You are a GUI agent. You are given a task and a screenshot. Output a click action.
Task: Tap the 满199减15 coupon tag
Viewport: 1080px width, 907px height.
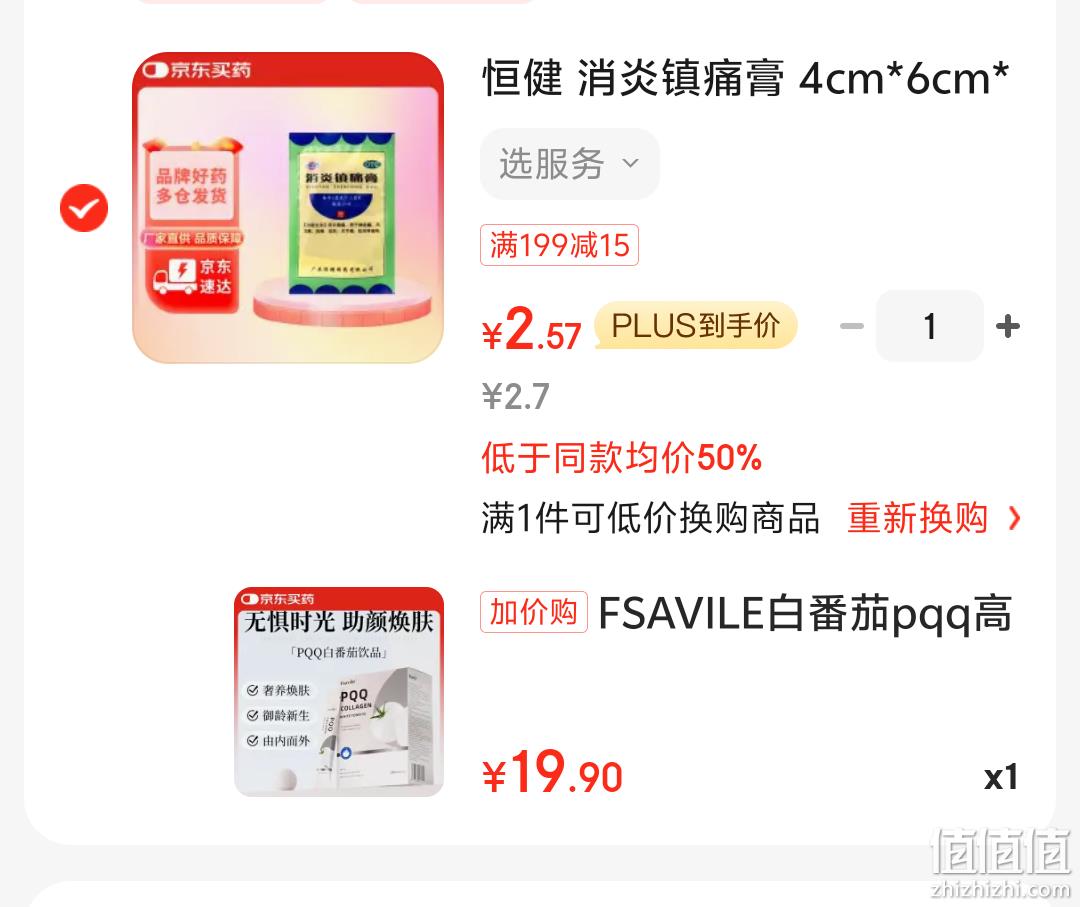pos(559,245)
